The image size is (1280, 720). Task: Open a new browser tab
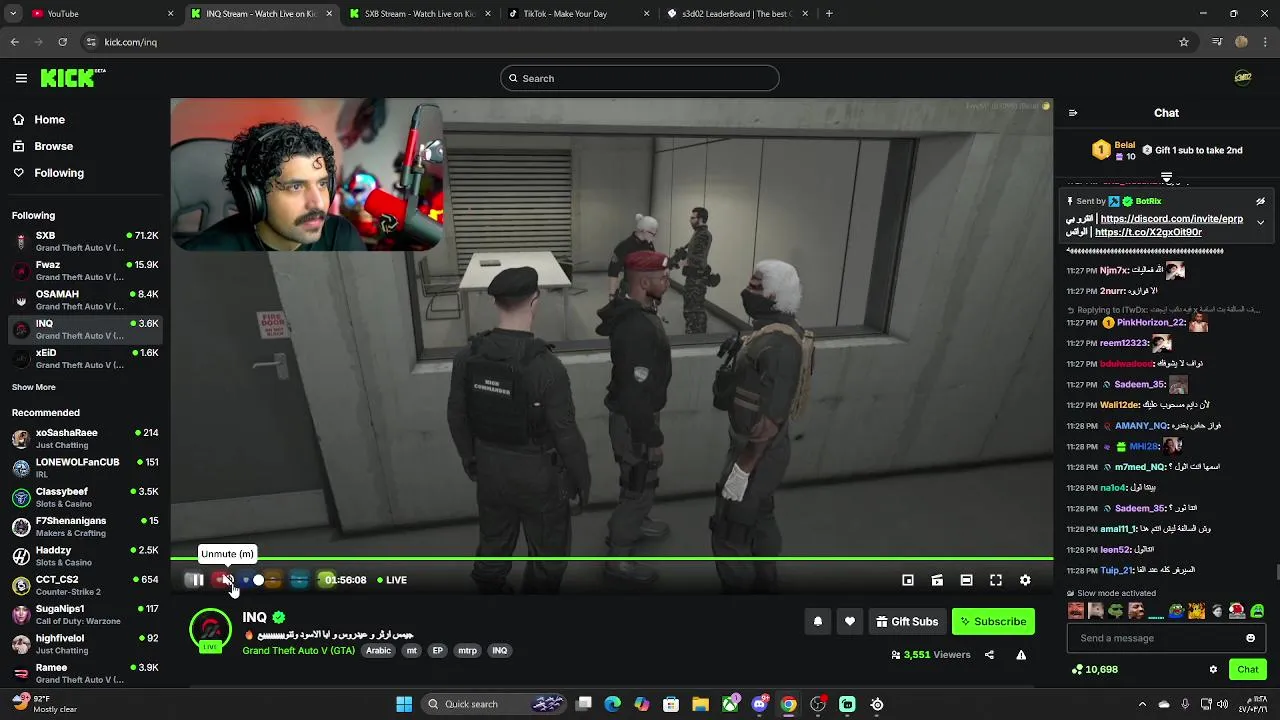tap(829, 14)
